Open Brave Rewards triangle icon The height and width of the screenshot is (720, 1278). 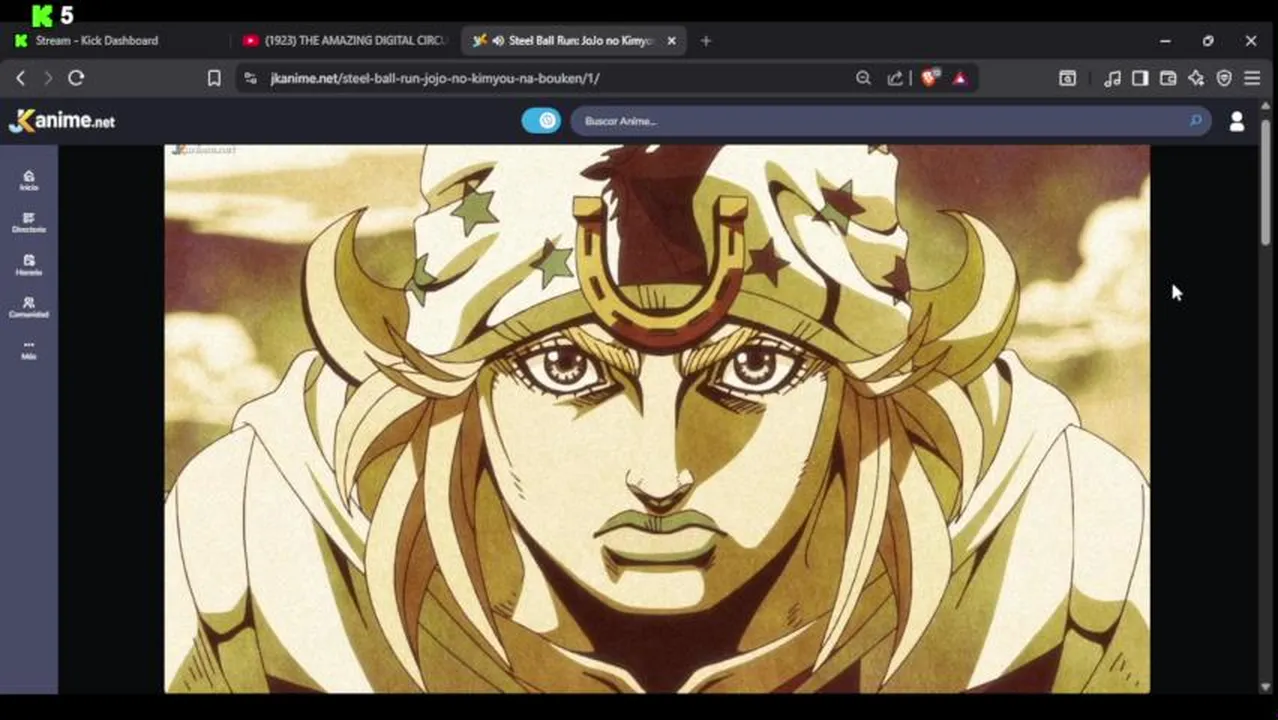(960, 78)
